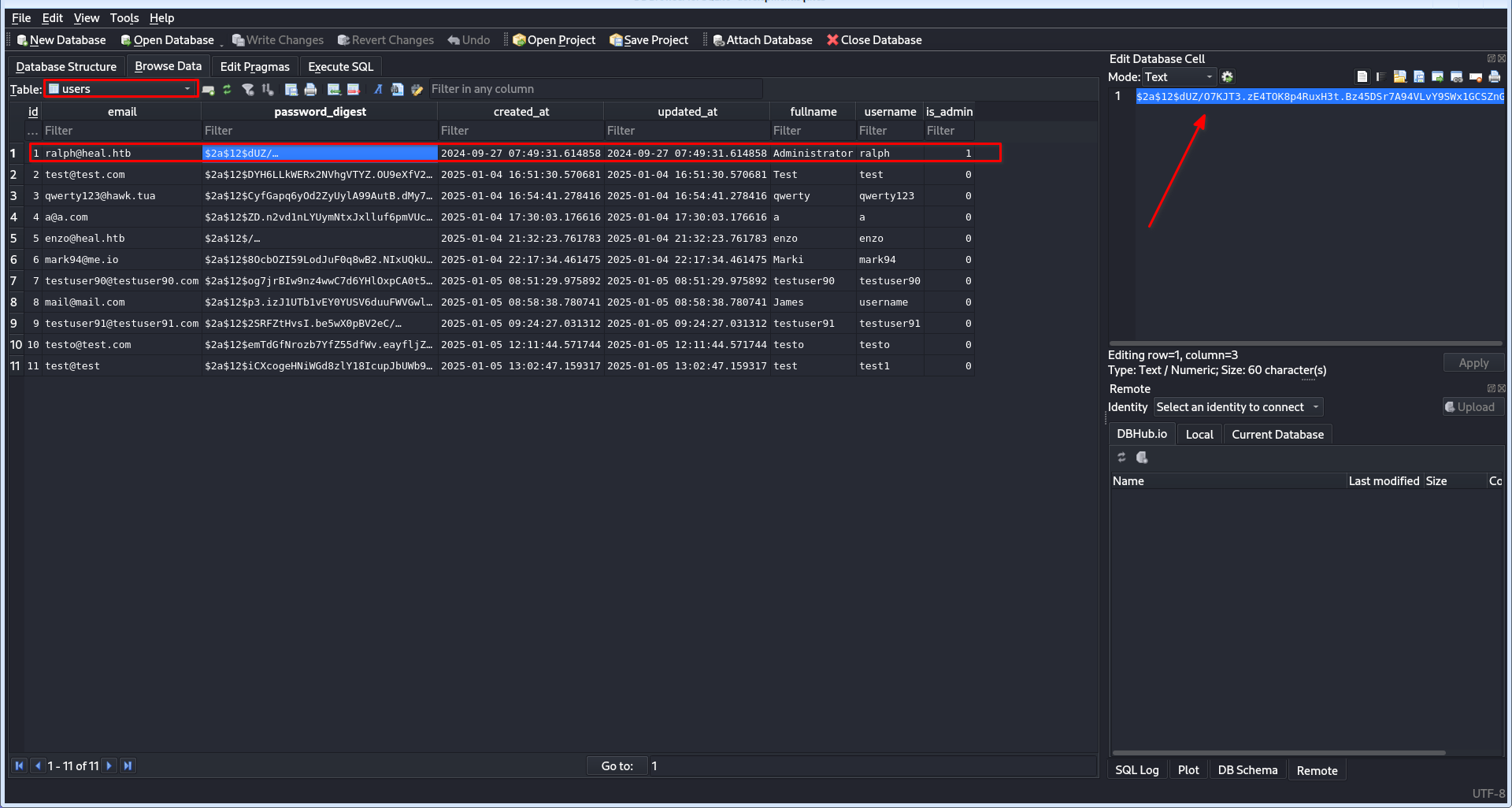The image size is (1512, 808).
Task: Switch to the Execute SQL tab
Action: [x=340, y=67]
